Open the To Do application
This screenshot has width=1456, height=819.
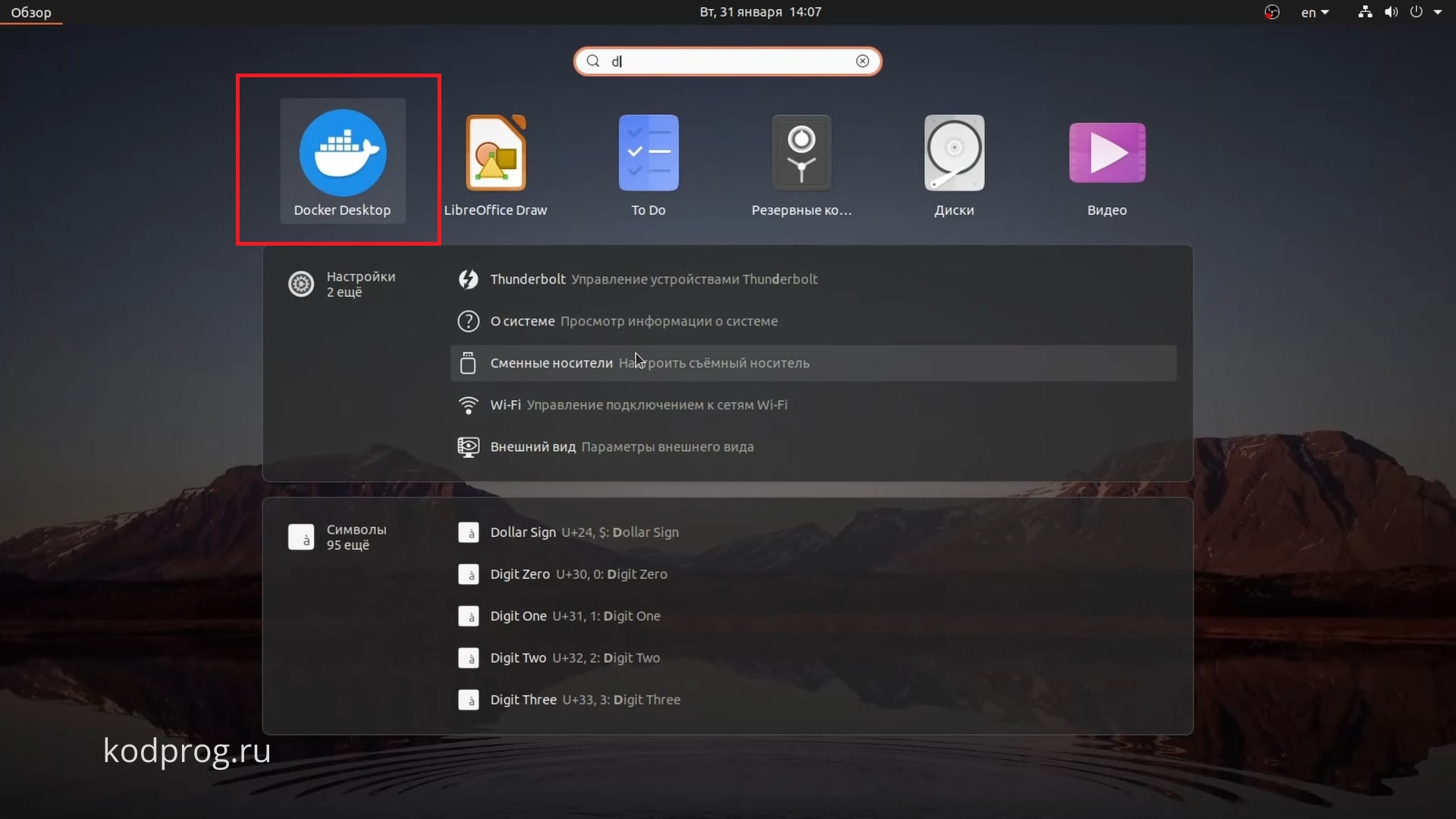point(648,161)
